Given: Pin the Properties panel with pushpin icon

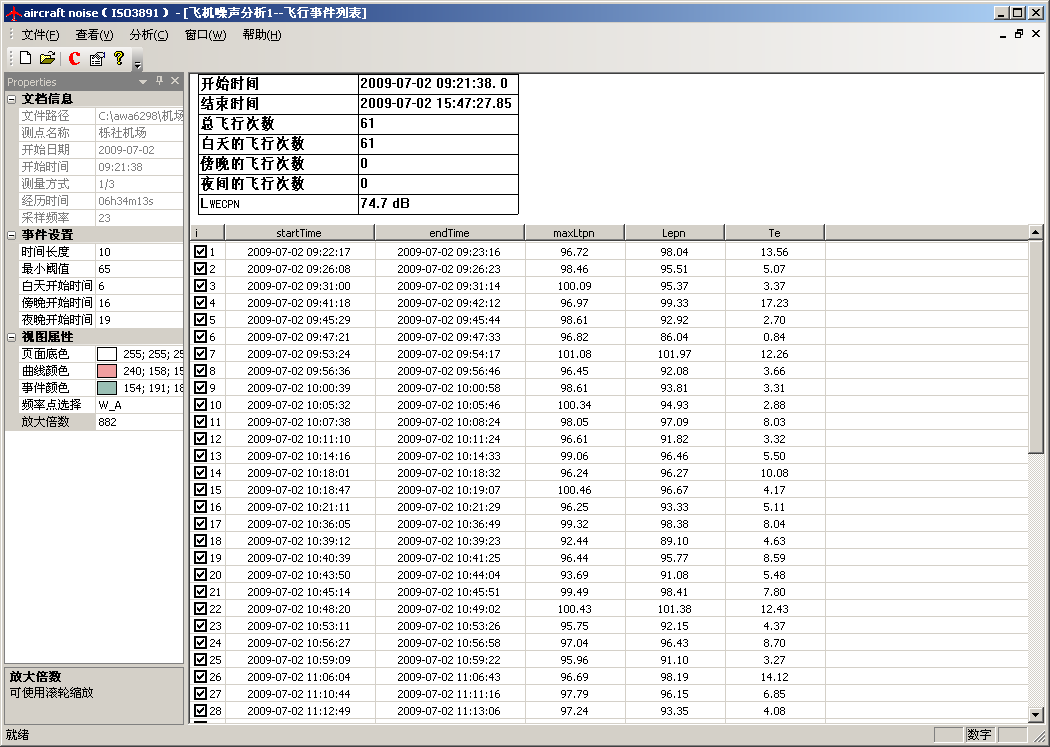Looking at the screenshot, I should click(x=159, y=81).
